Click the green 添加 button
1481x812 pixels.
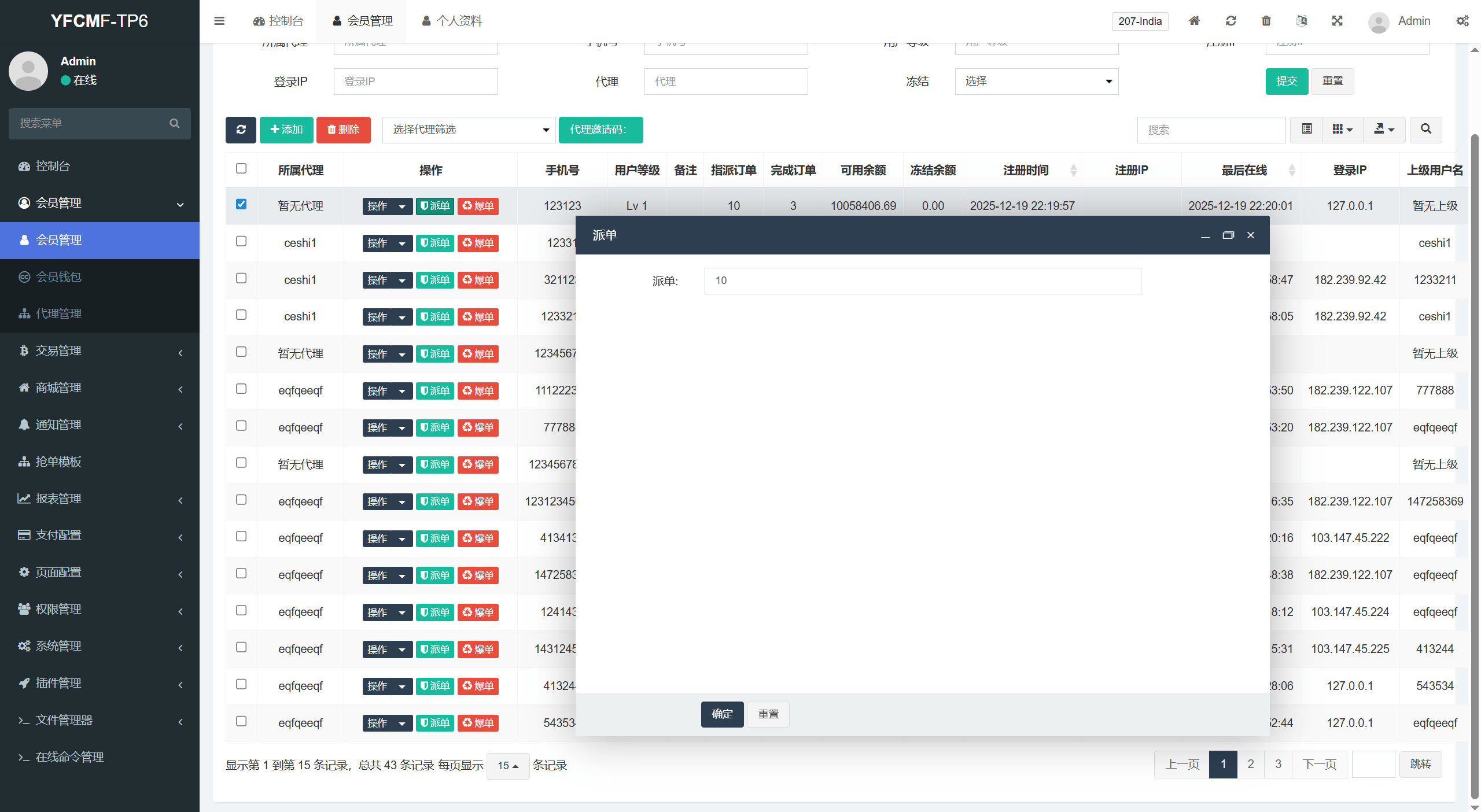[286, 130]
